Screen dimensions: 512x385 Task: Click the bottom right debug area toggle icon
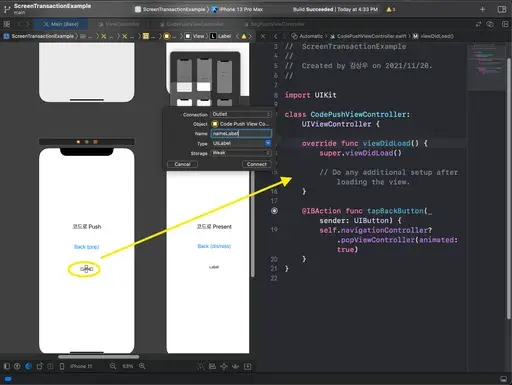tap(503, 379)
